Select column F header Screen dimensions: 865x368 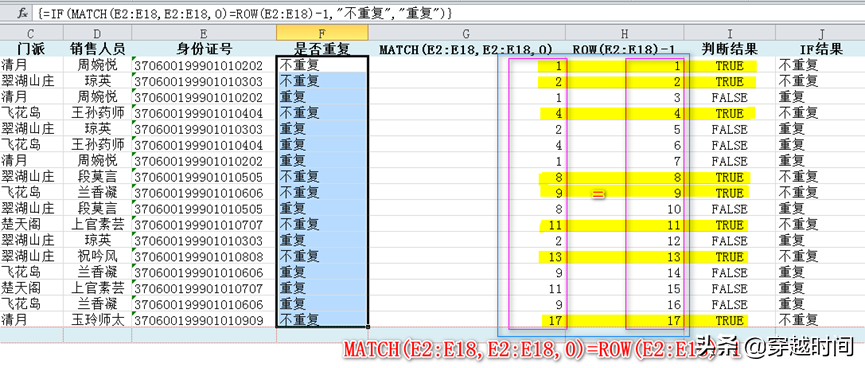322,34
